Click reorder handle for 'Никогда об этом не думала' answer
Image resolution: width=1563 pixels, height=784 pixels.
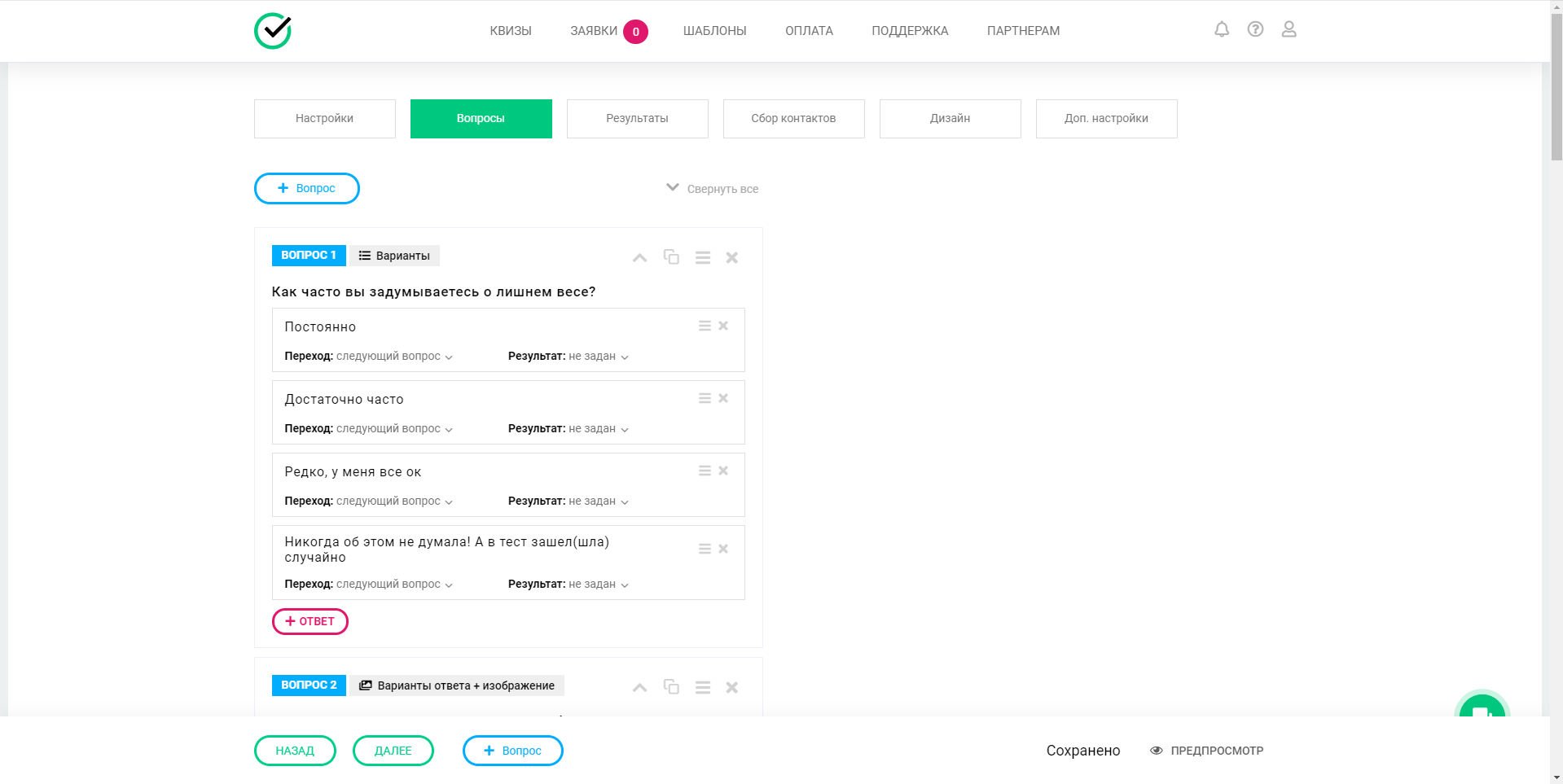click(705, 549)
